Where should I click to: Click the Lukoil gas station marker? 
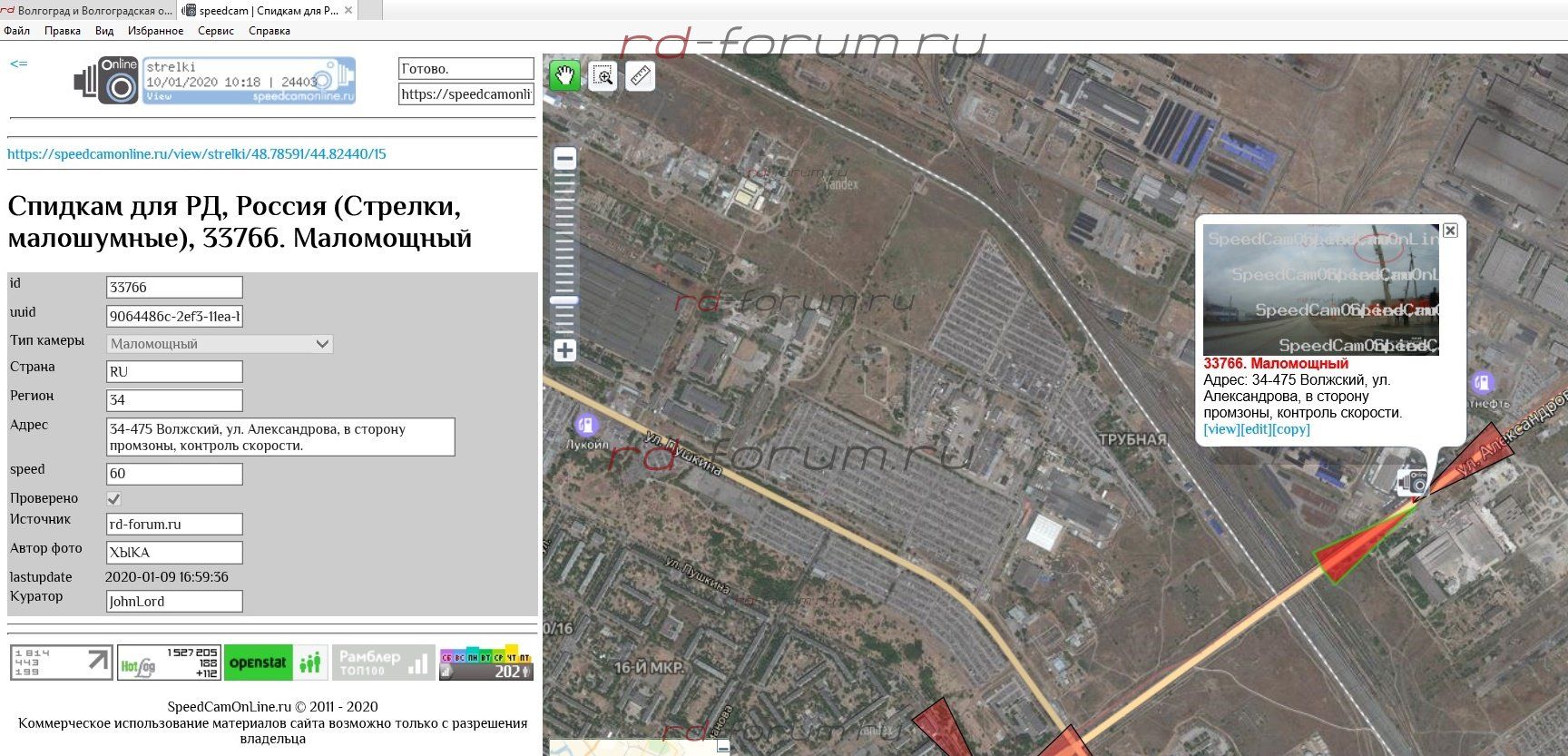[x=586, y=424]
